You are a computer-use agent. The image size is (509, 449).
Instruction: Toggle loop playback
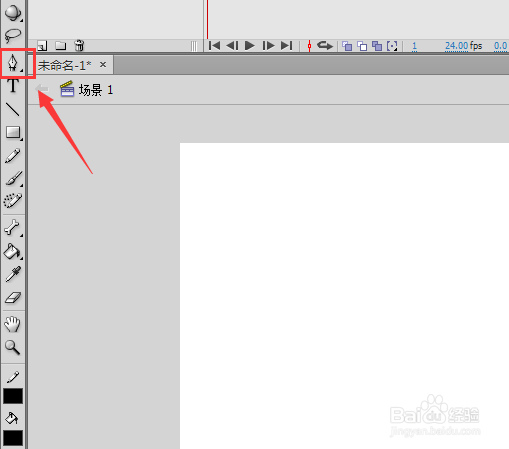pos(325,45)
